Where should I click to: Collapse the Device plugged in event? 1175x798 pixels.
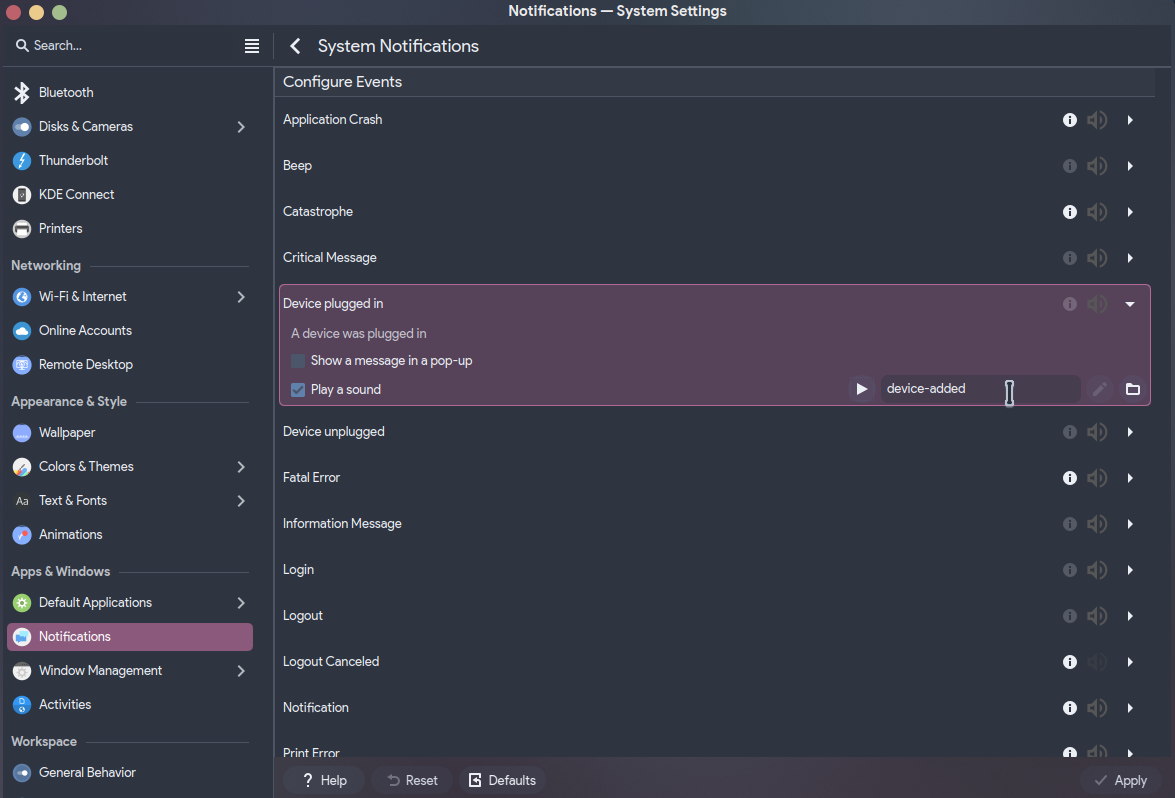[1130, 304]
